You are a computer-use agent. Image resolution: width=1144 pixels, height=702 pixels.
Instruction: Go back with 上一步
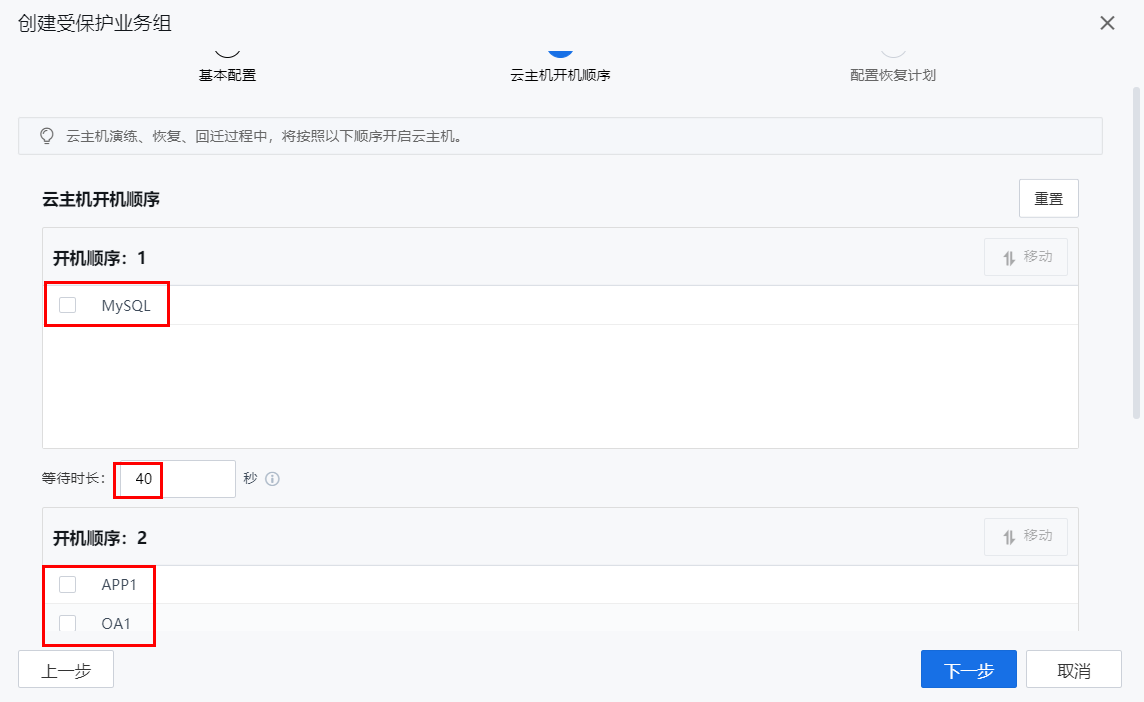tap(66, 669)
